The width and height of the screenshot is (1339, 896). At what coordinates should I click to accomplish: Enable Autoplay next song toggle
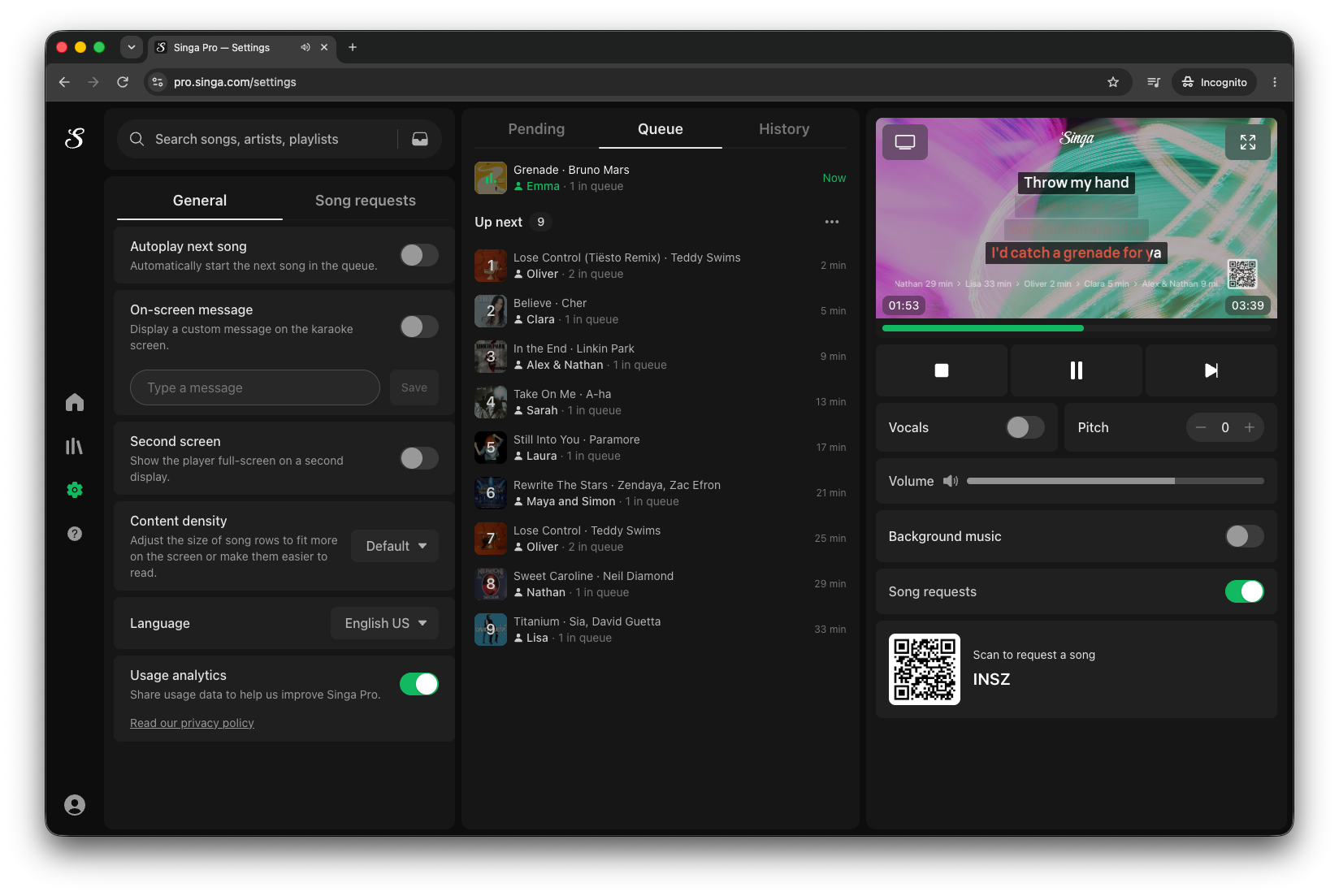point(419,255)
